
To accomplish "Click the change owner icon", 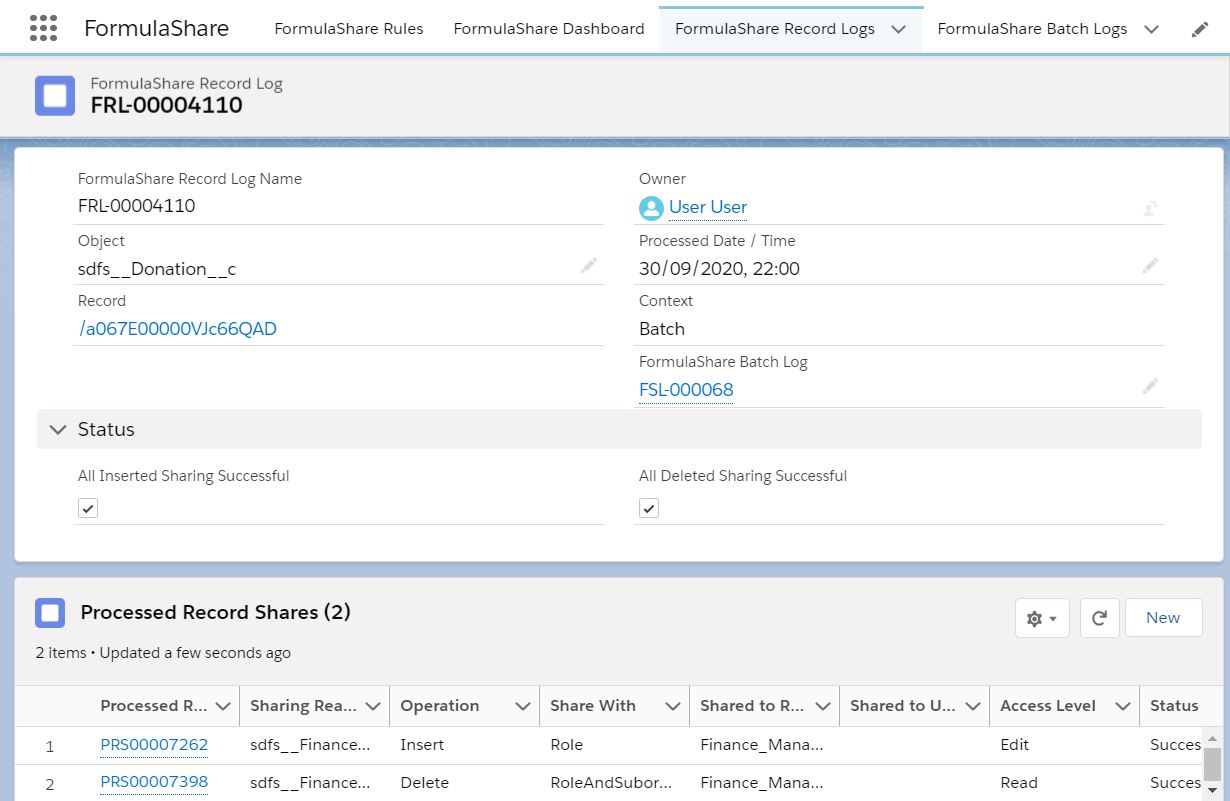I will [x=1150, y=208].
